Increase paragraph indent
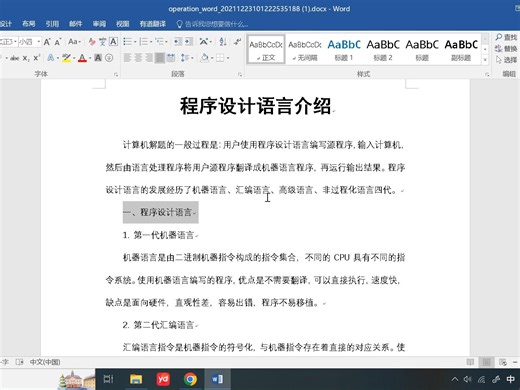Viewport: 520px width, 390px height. coord(189,42)
